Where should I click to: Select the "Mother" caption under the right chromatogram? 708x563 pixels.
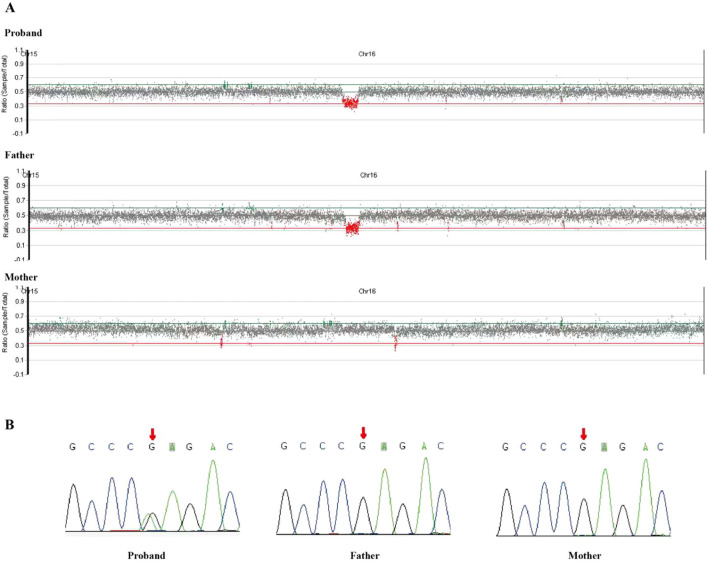coord(585,555)
